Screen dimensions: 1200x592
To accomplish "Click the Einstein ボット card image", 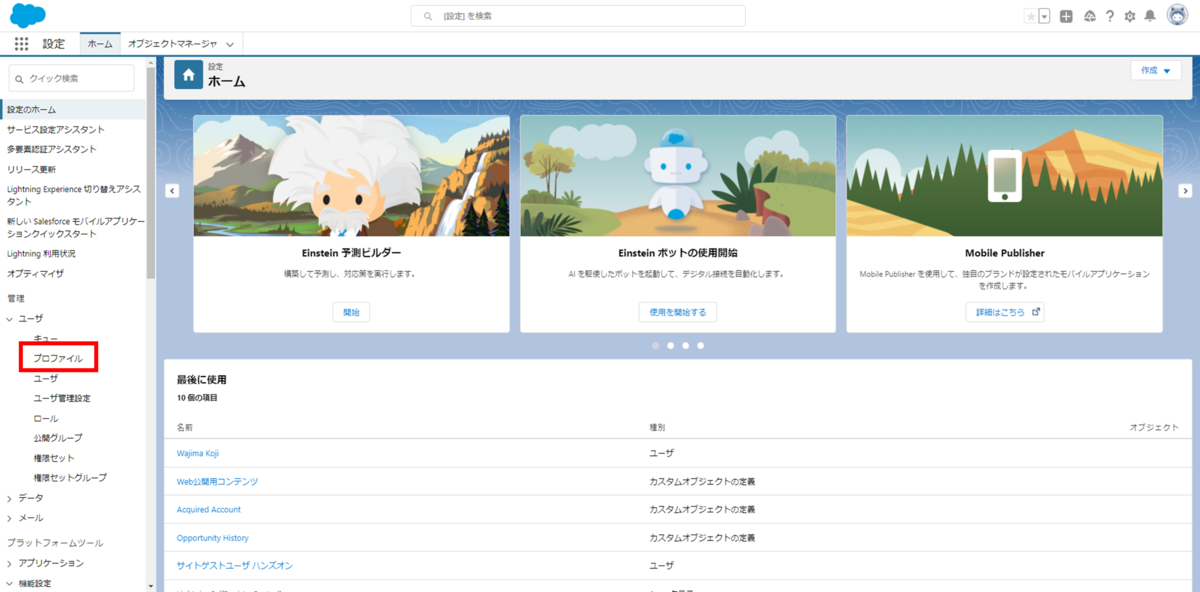I will point(678,175).
